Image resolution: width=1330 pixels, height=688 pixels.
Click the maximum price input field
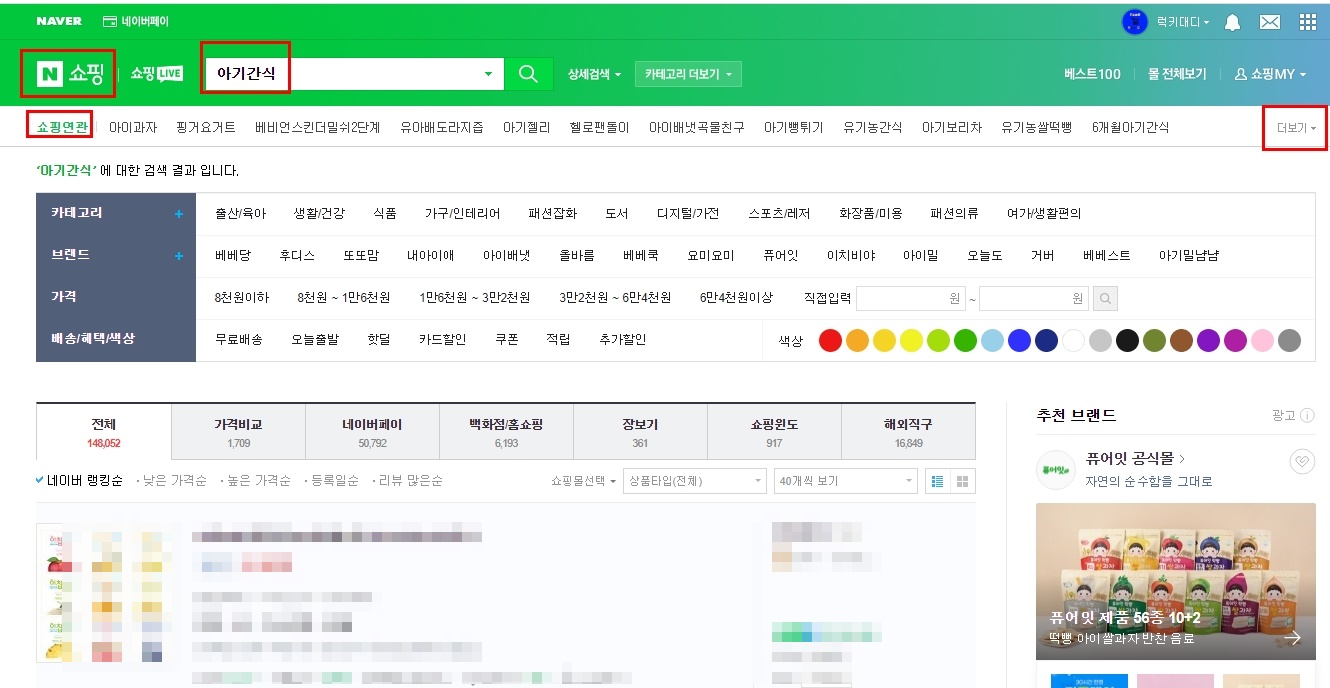click(x=1034, y=298)
